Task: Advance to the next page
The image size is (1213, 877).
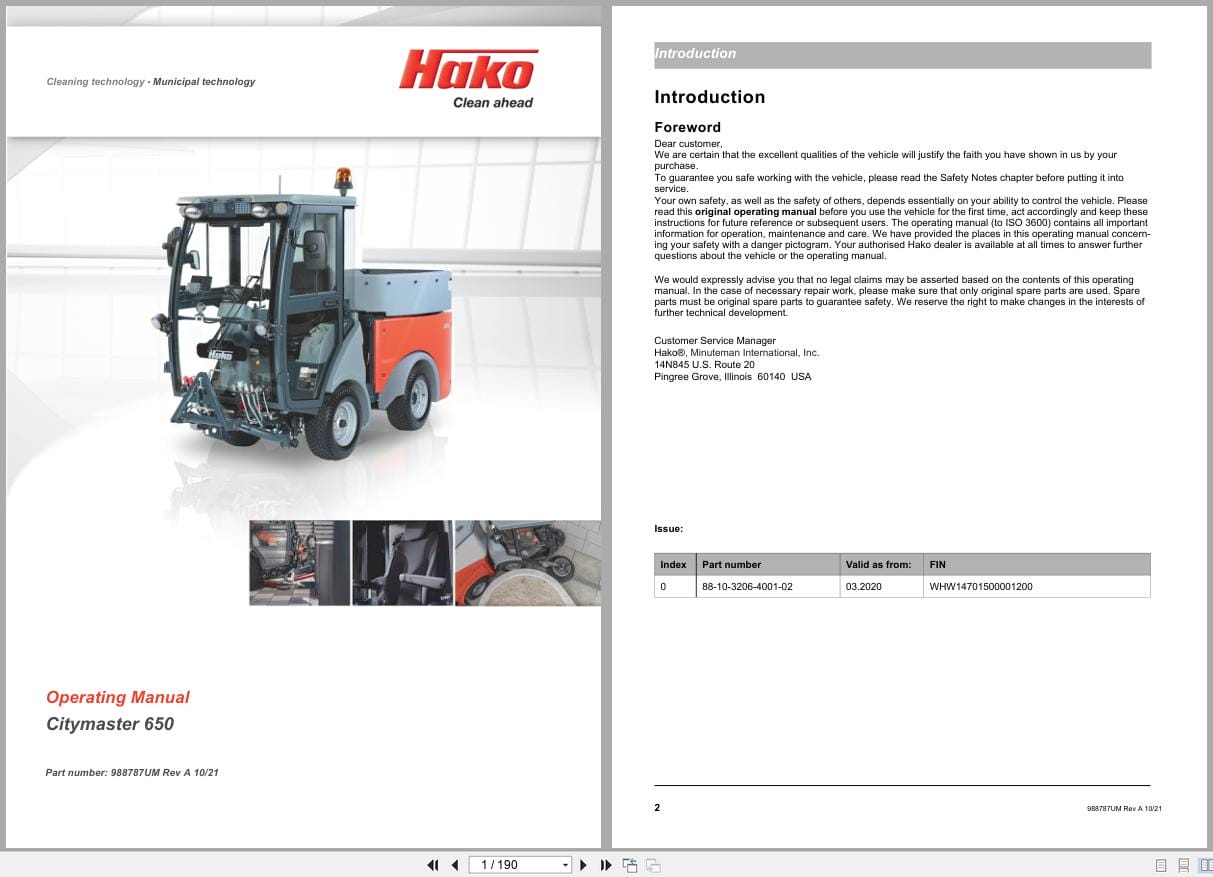Action: pyautogui.click(x=583, y=865)
